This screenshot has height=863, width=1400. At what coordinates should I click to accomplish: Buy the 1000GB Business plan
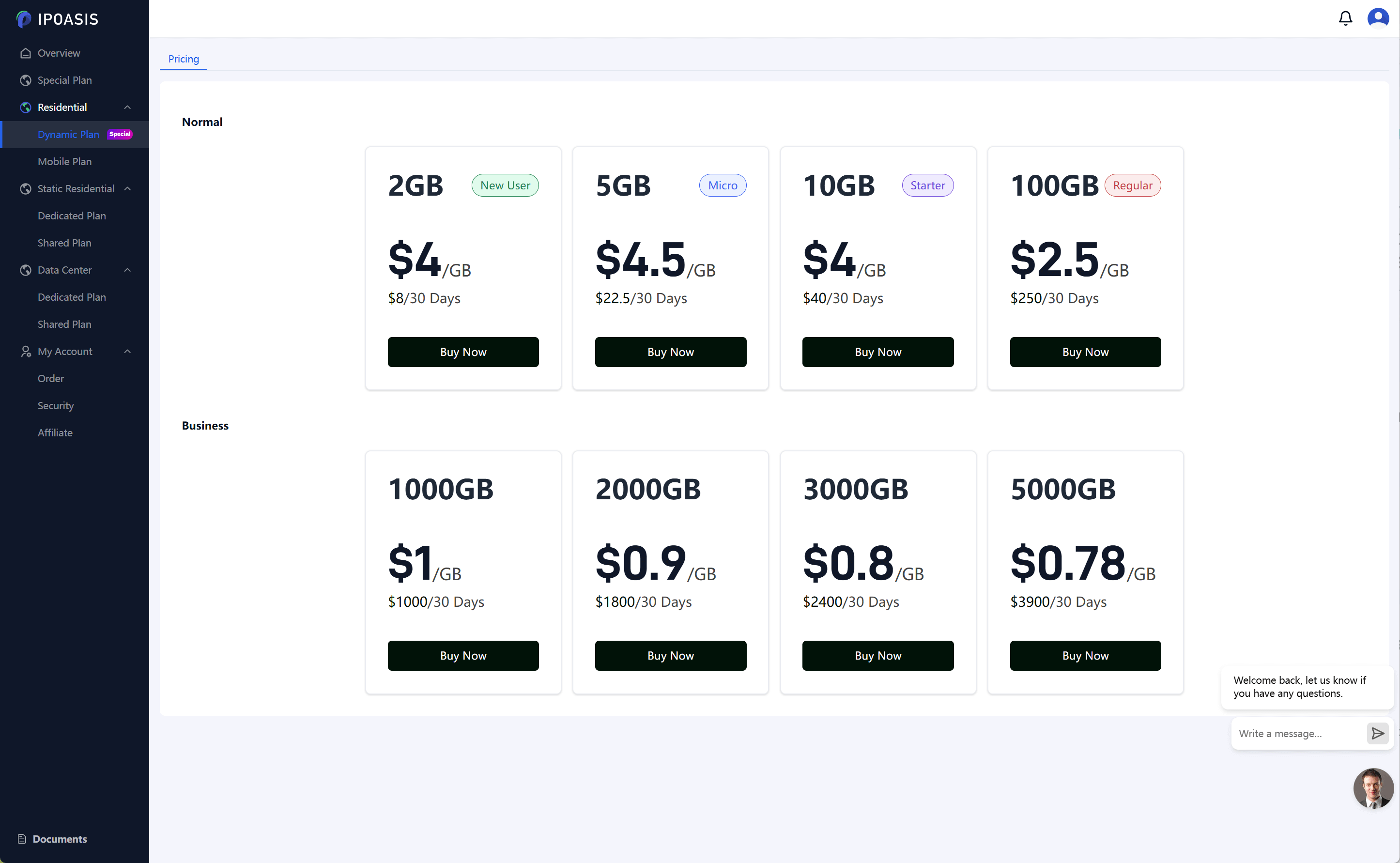pyautogui.click(x=463, y=656)
